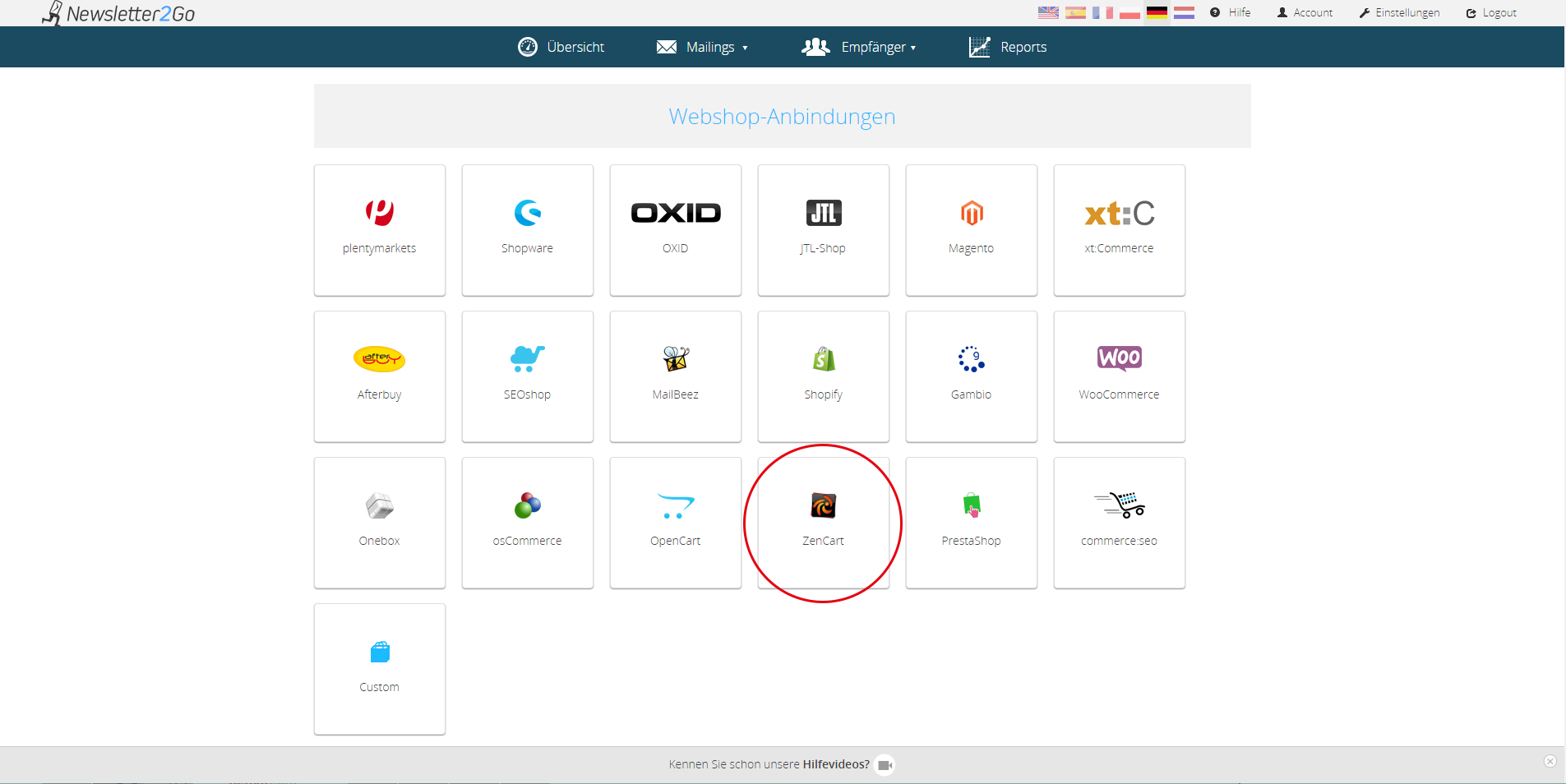This screenshot has height=784, width=1566.
Task: Open the commerce:seo integration
Action: [x=1120, y=523]
